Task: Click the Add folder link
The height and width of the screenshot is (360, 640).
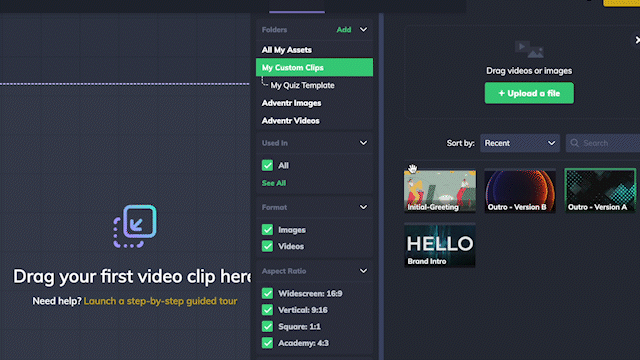Action: 344,30
